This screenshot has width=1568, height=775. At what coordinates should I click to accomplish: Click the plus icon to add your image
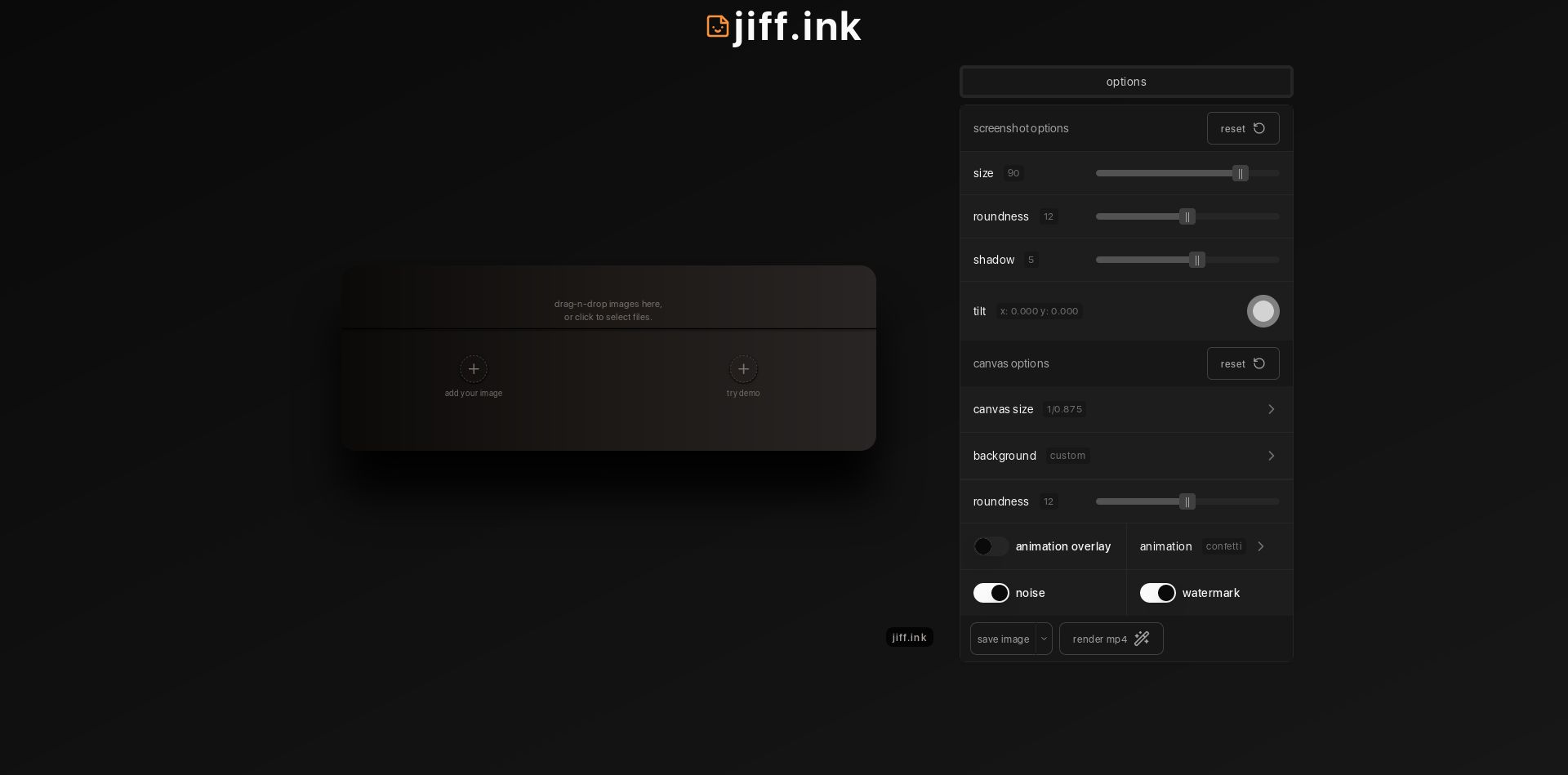coord(474,369)
